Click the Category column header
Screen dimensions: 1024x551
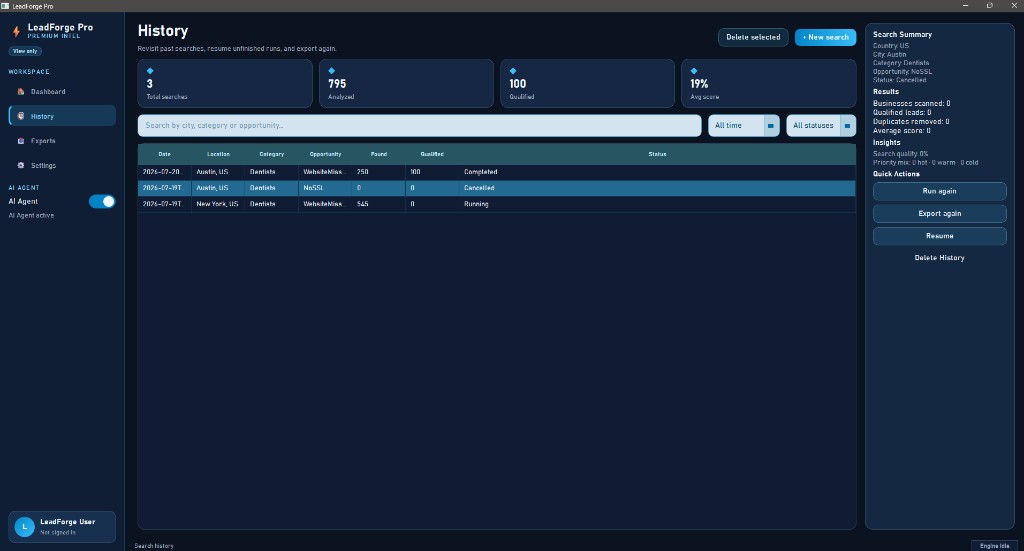point(272,154)
